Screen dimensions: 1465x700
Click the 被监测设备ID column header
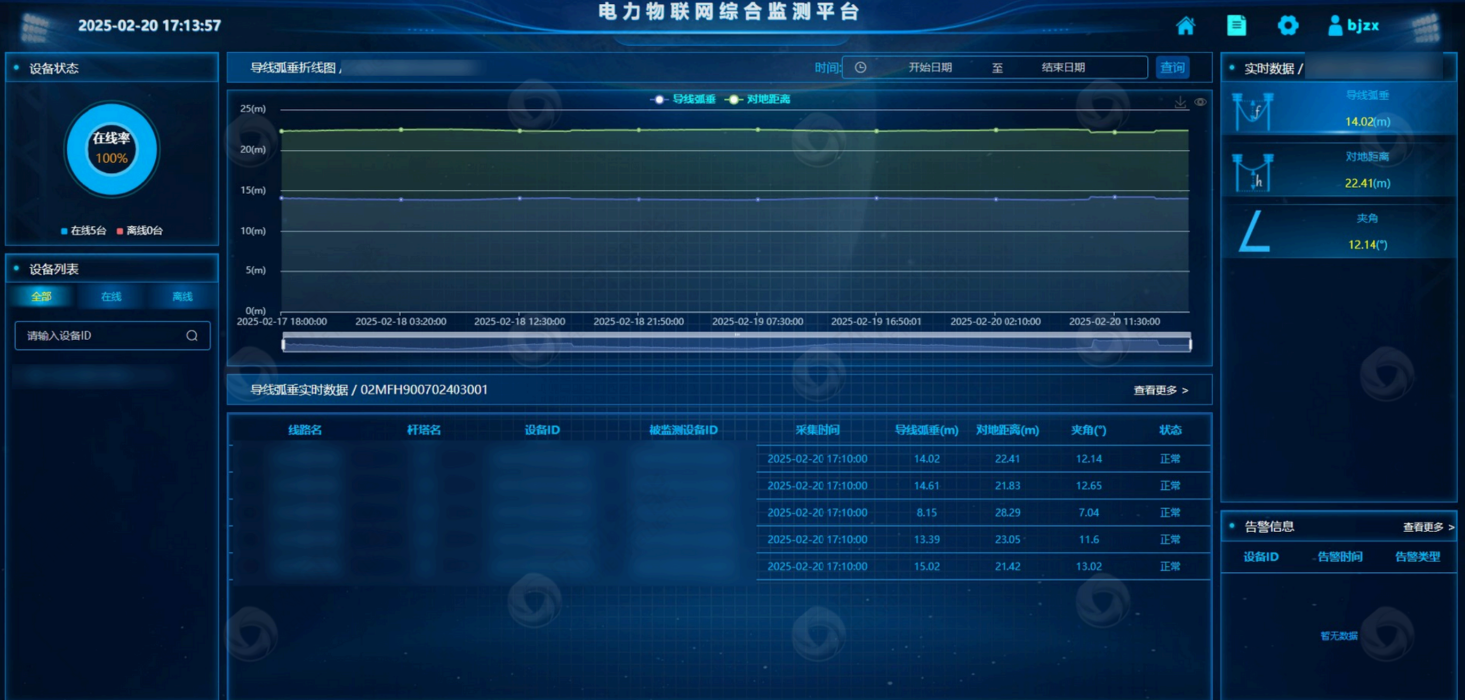pyautogui.click(x=684, y=431)
